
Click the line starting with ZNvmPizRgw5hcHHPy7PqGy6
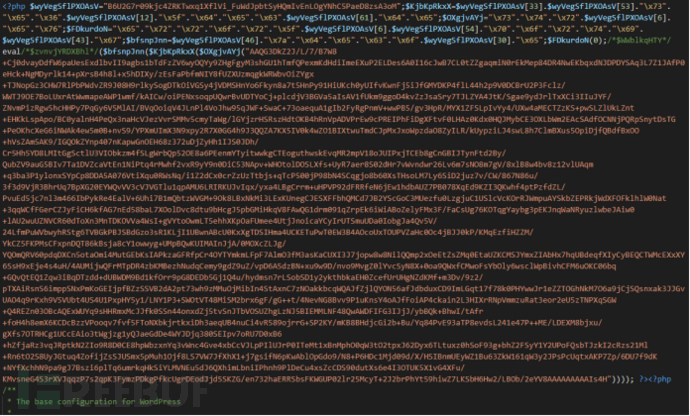point(318,108)
